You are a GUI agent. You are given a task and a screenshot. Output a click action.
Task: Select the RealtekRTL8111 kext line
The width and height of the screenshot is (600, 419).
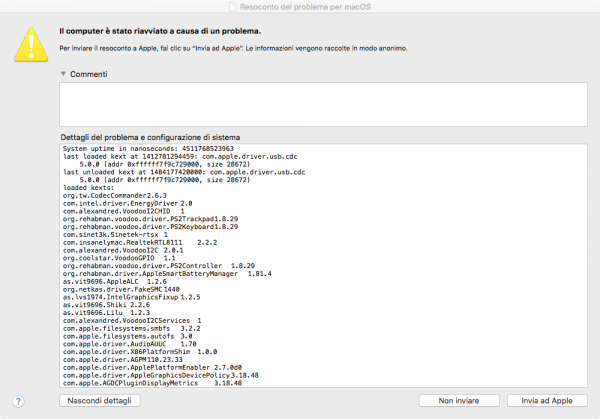click(x=140, y=243)
